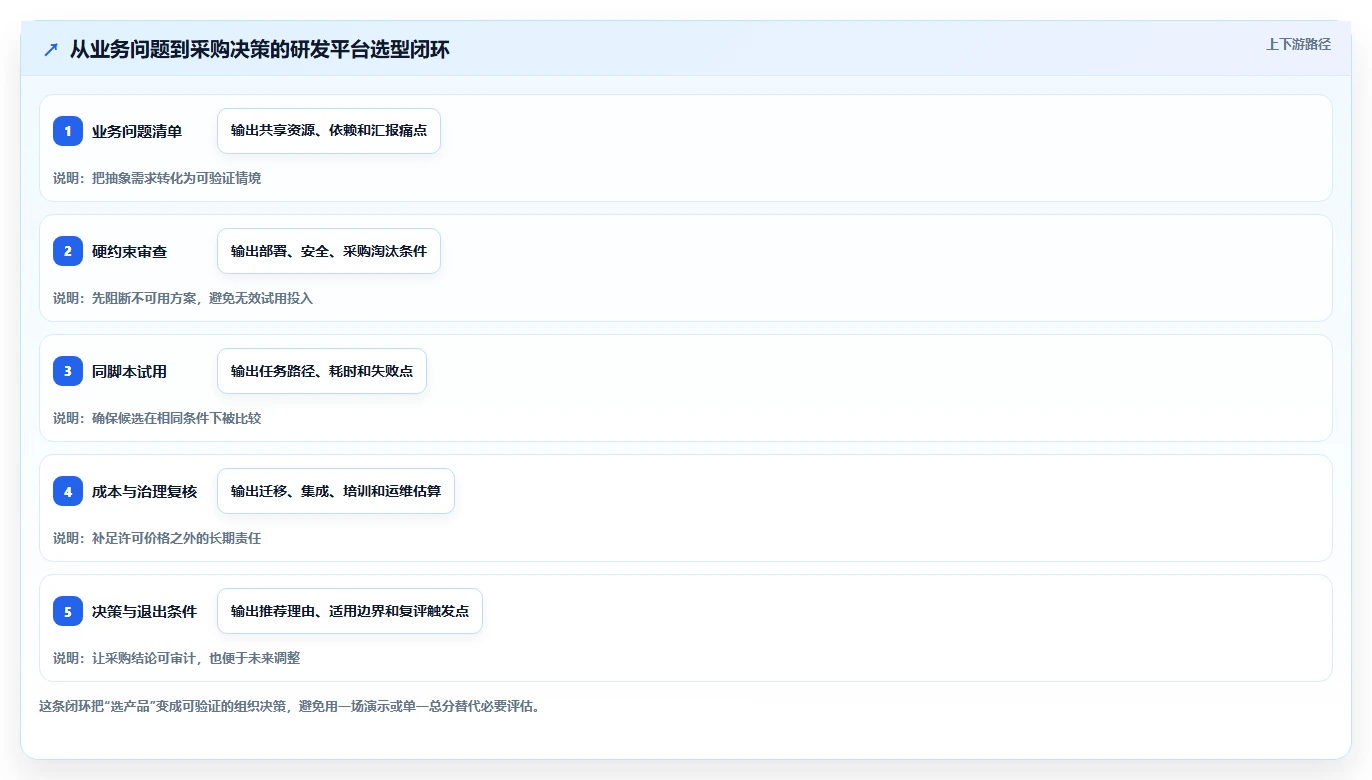This screenshot has width=1372, height=780.
Task: Click the 输出共享资源、依赖和汇报痛点 box
Action: (329, 131)
